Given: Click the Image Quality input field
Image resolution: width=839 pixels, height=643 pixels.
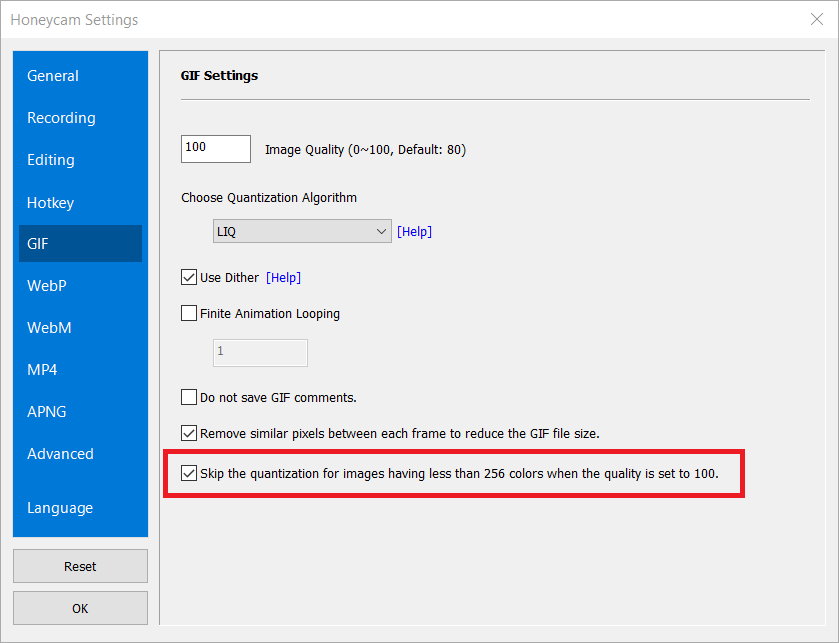Looking at the screenshot, I should pos(215,148).
